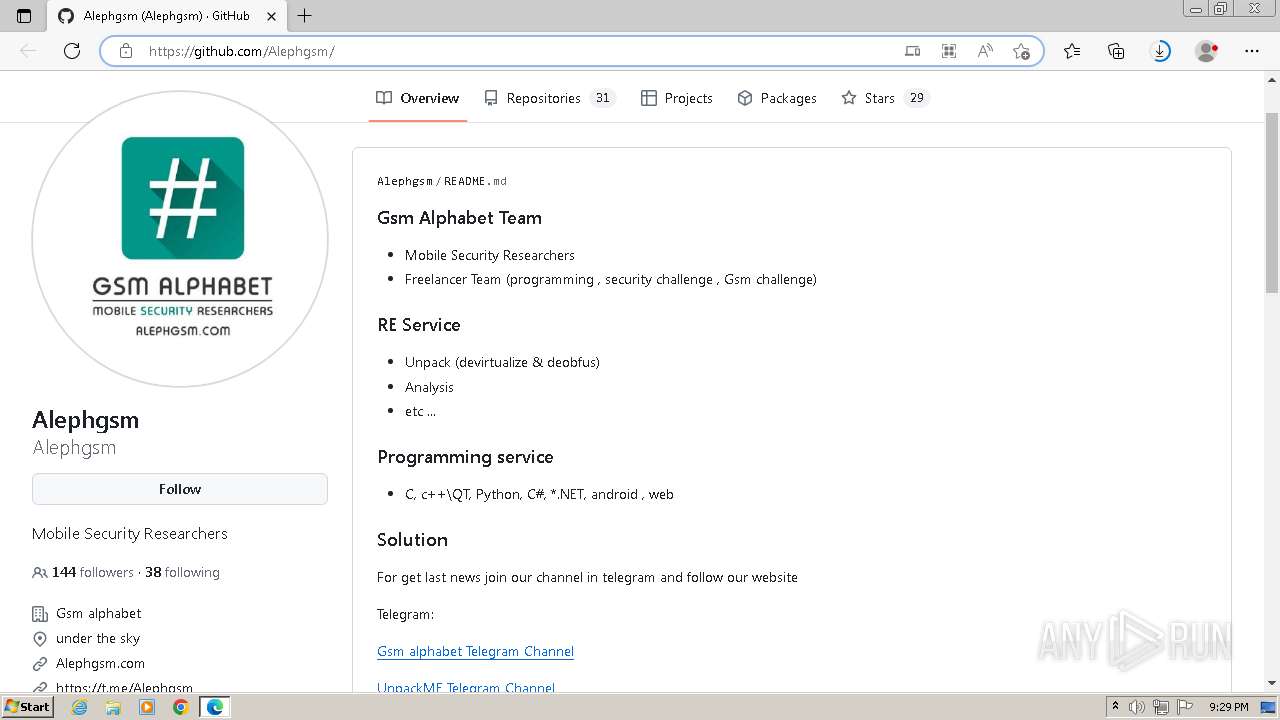Open the Overview tab
1280x720 pixels.
(417, 98)
